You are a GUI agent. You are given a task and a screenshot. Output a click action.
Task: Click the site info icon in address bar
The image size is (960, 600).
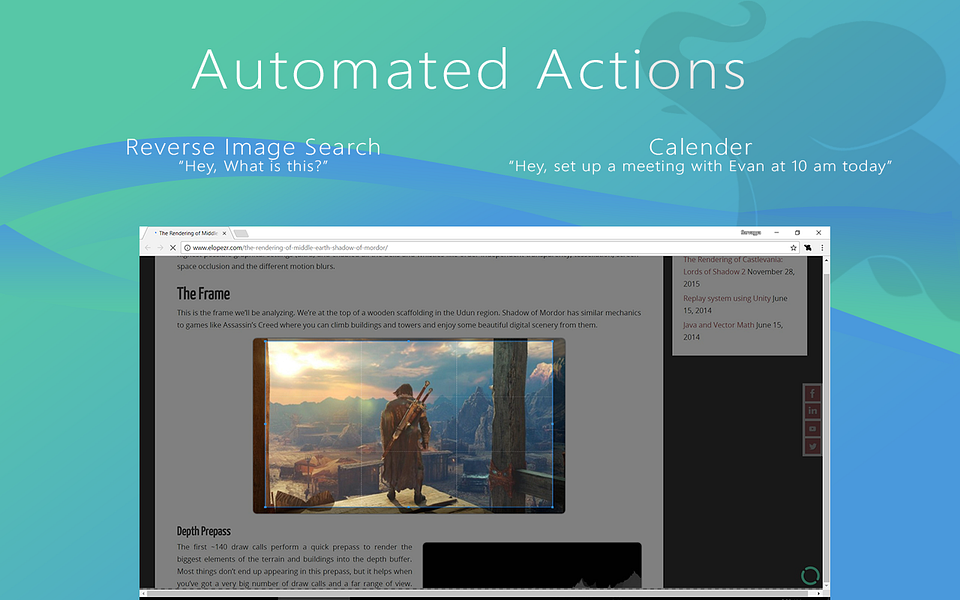[187, 248]
